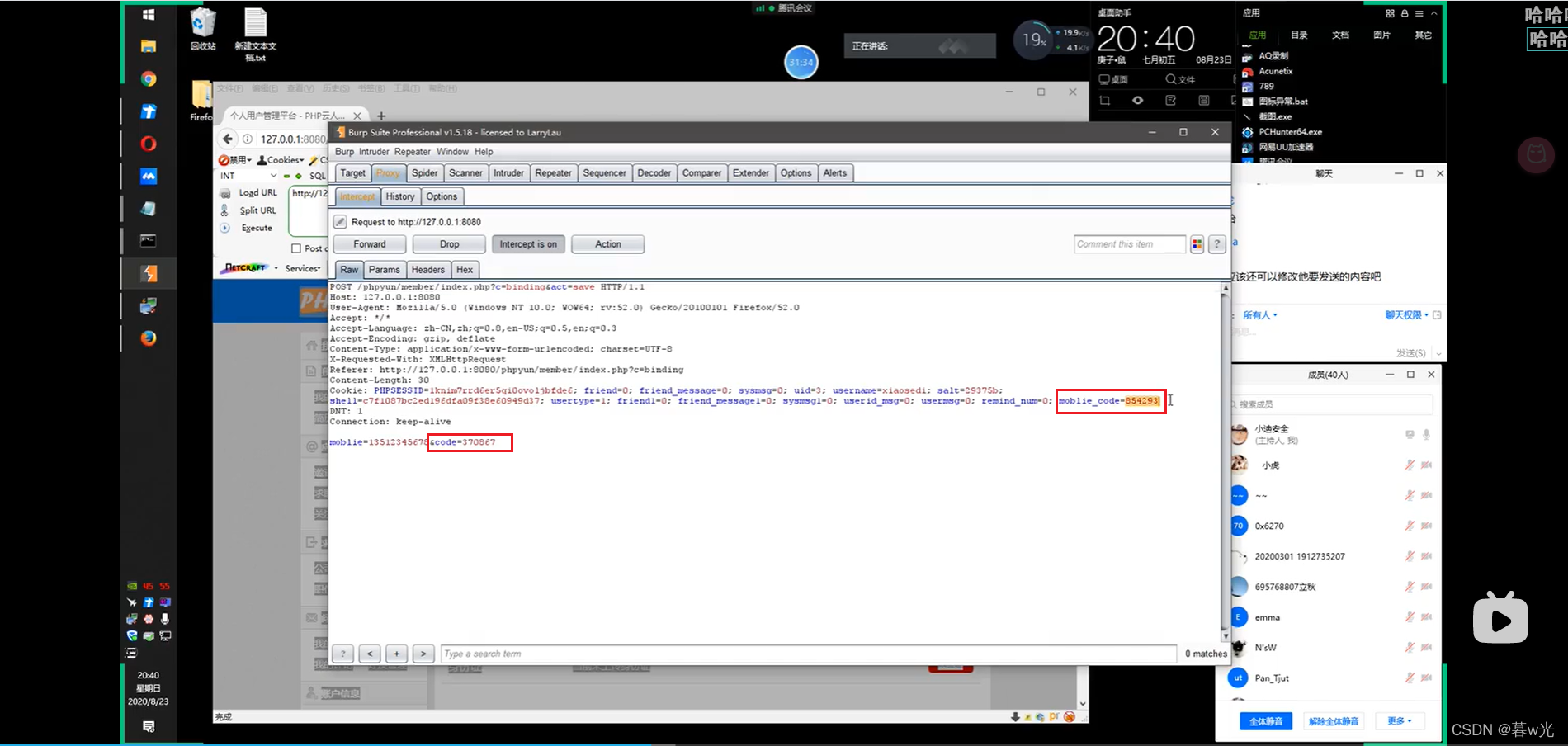Open the Repeater tool tab
1568x746 pixels.
tap(553, 173)
